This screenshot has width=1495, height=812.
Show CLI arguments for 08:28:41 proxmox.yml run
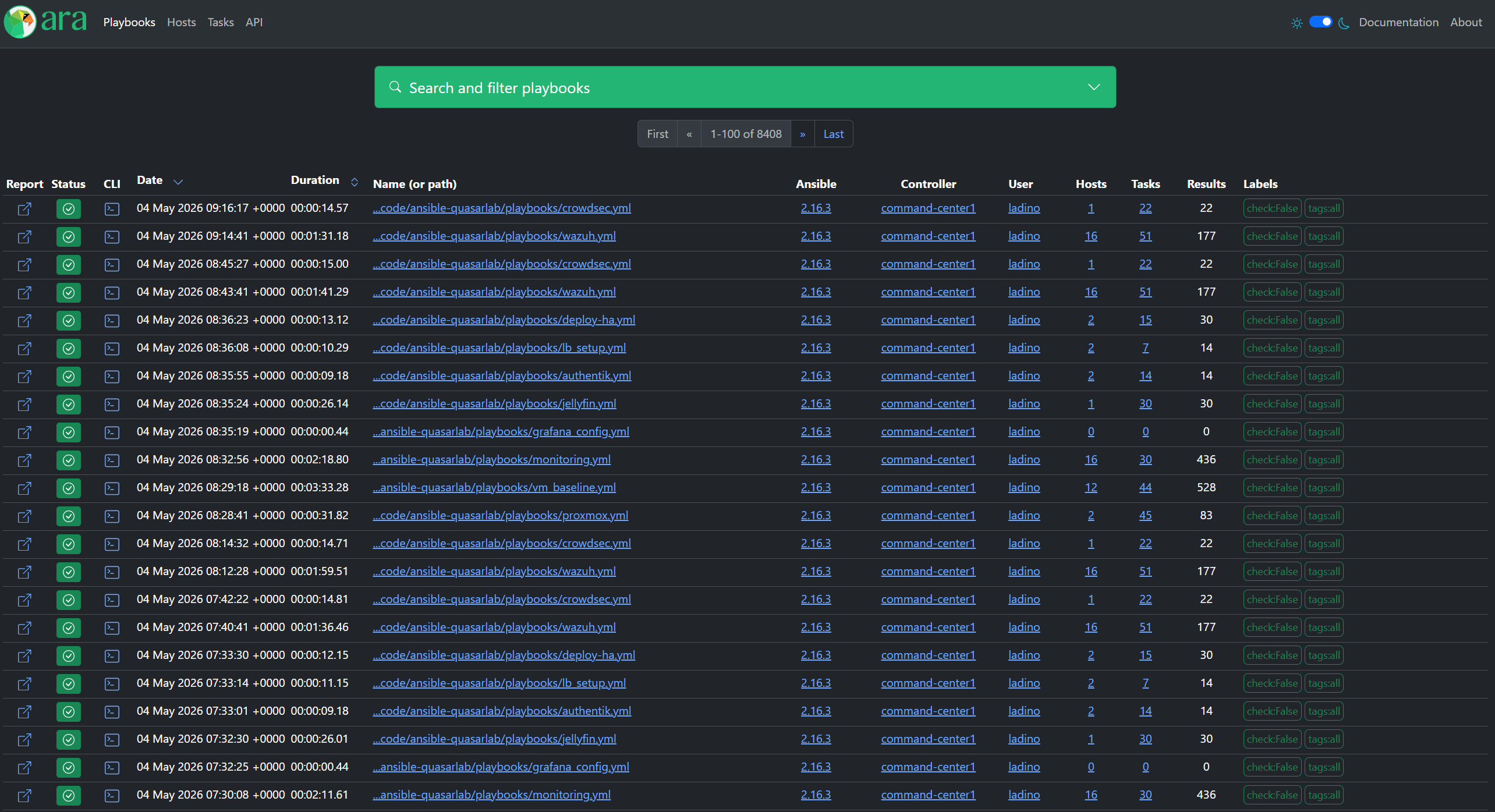[112, 516]
